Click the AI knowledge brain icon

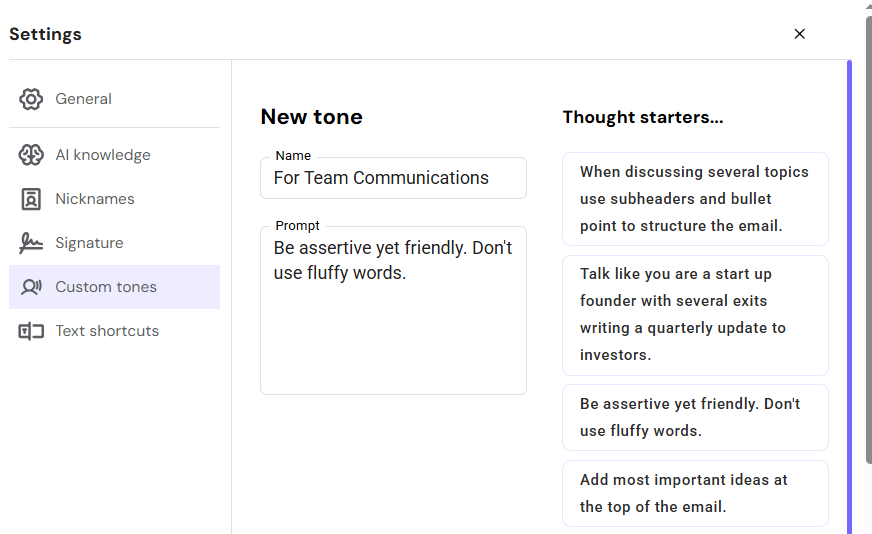point(31,155)
